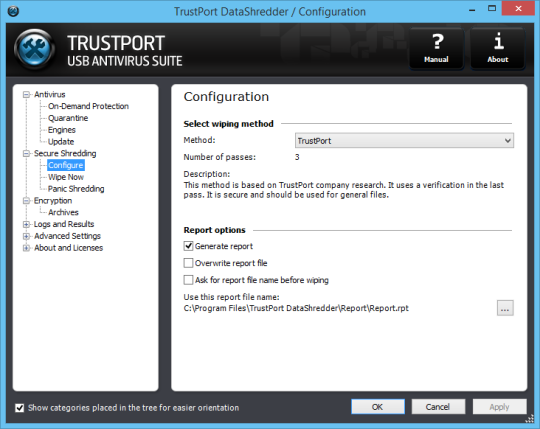Click the Antivirus tree label
Image resolution: width=540 pixels, height=429 pixels.
coord(50,94)
